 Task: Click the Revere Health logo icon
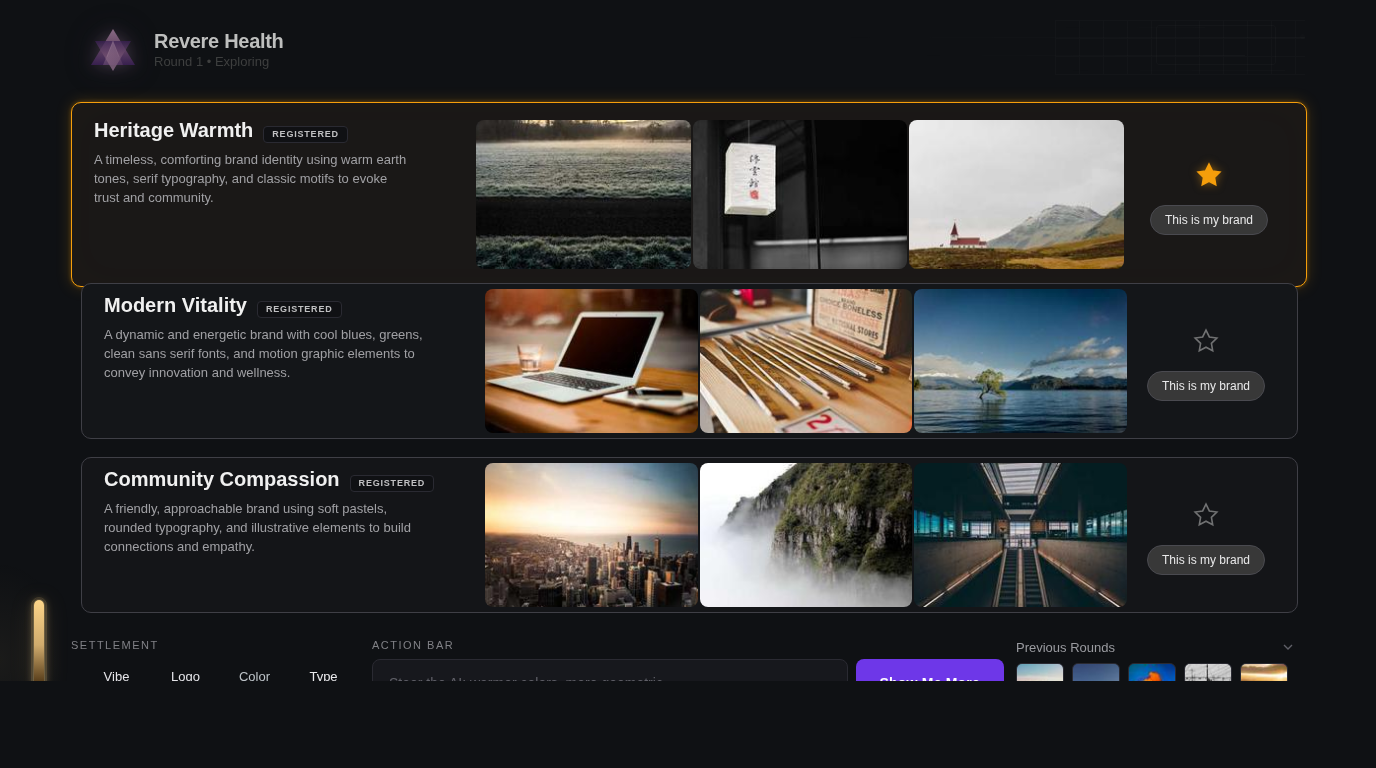tap(113, 49)
